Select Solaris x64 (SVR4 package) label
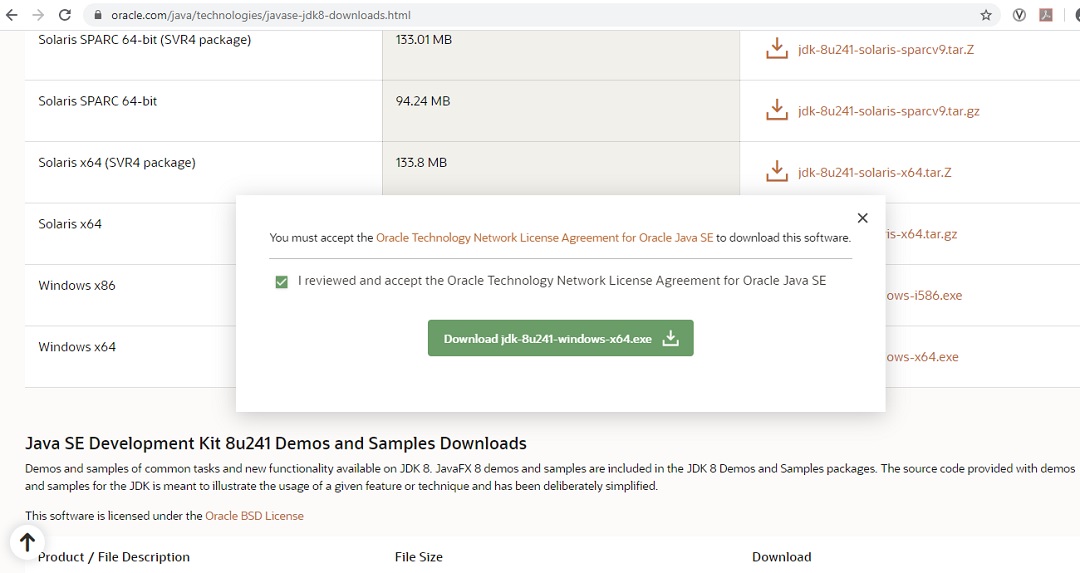The height and width of the screenshot is (573, 1080). point(117,163)
